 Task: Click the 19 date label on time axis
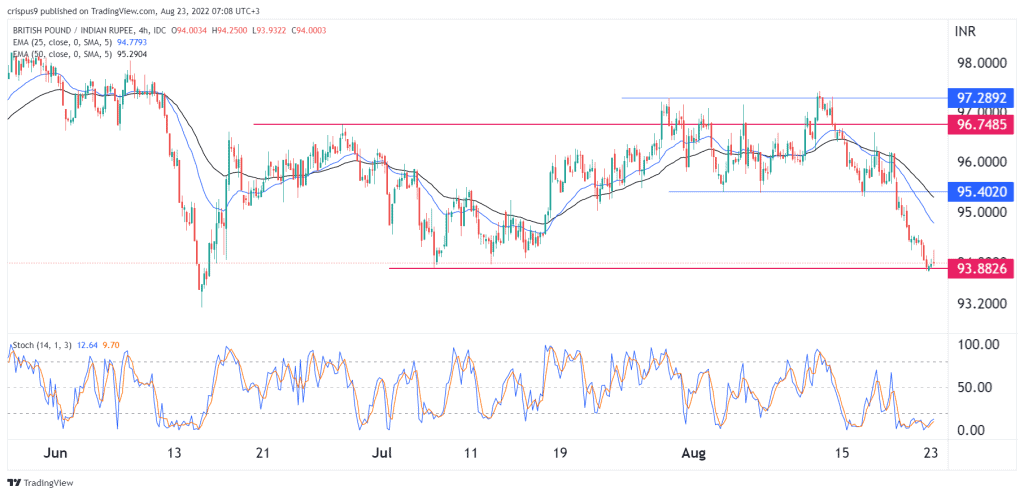pos(561,453)
